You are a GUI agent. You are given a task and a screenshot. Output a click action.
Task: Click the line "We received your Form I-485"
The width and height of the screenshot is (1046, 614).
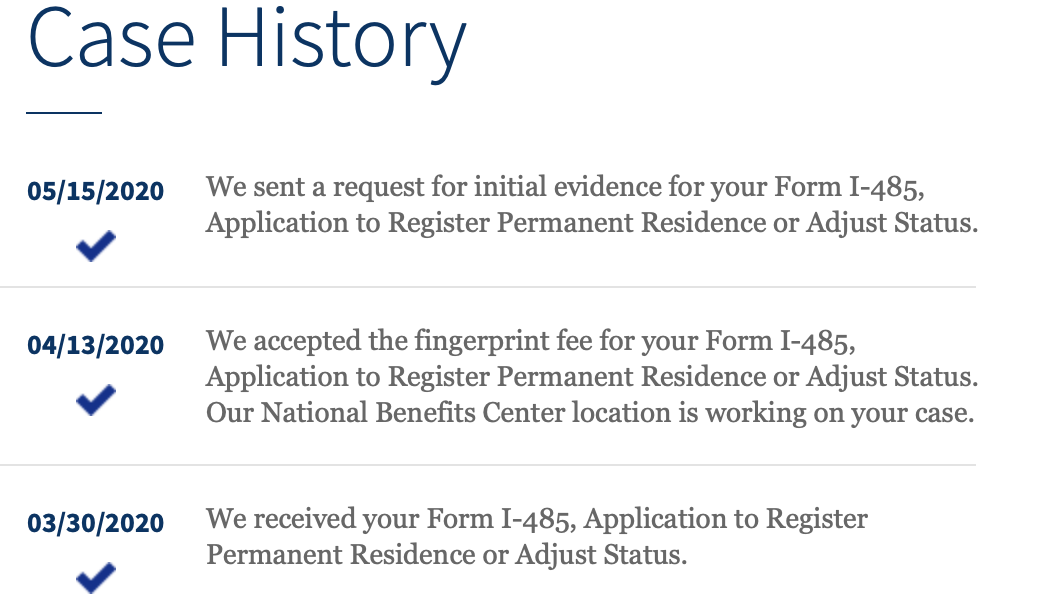(x=536, y=519)
